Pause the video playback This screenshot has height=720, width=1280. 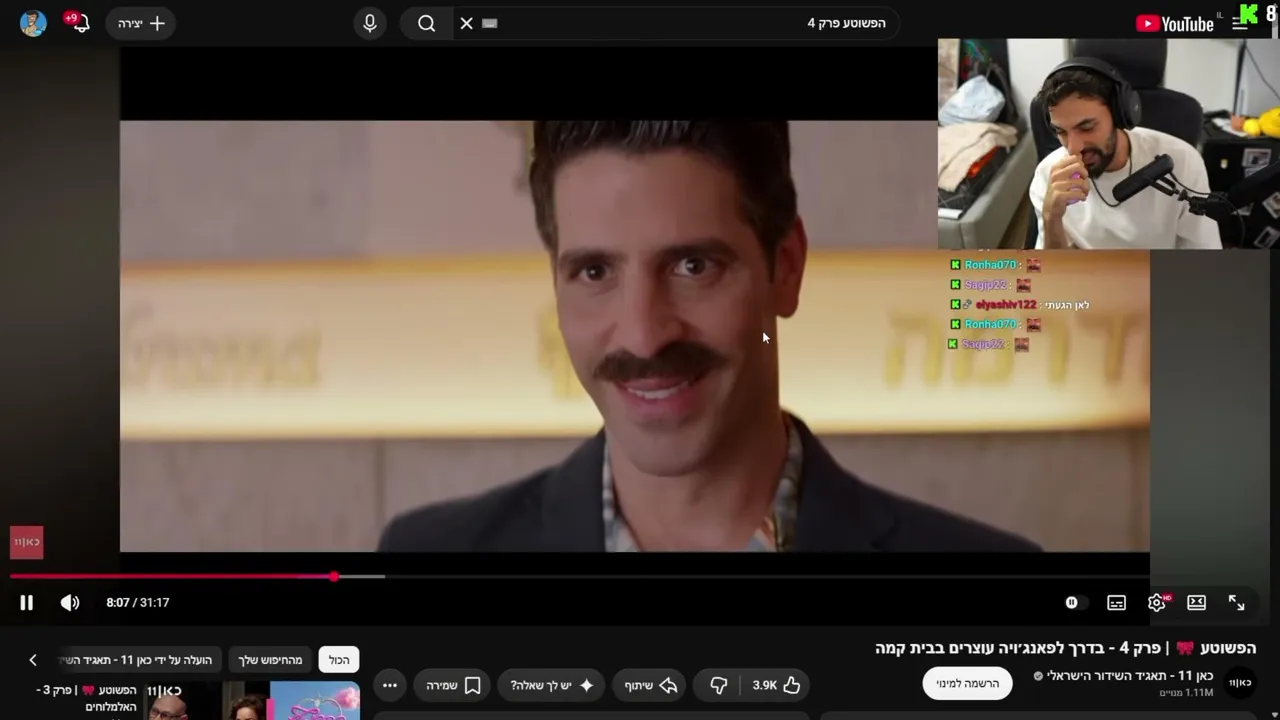pos(26,602)
